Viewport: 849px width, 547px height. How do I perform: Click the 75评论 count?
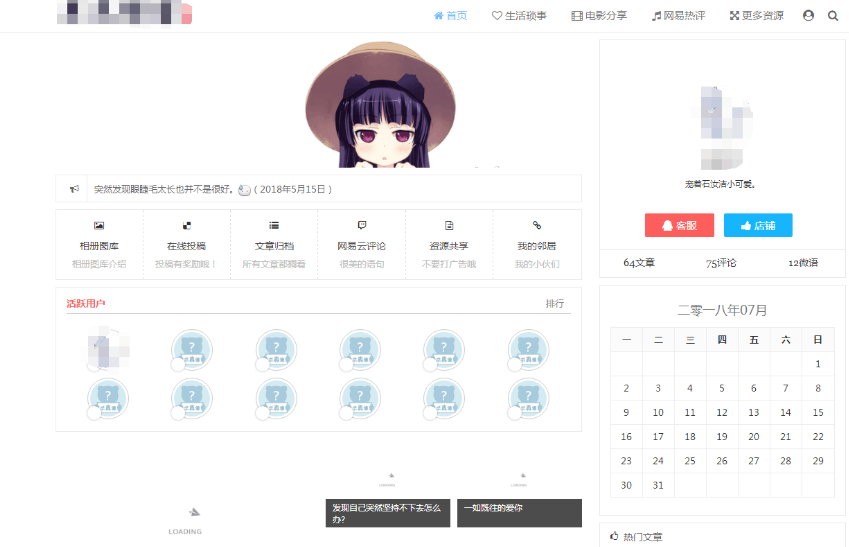click(x=721, y=263)
